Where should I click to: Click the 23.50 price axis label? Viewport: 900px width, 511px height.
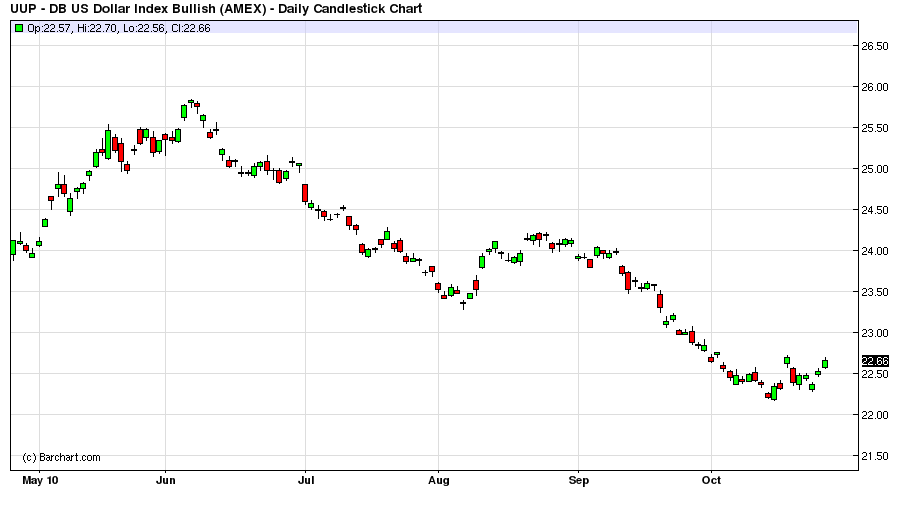(874, 292)
